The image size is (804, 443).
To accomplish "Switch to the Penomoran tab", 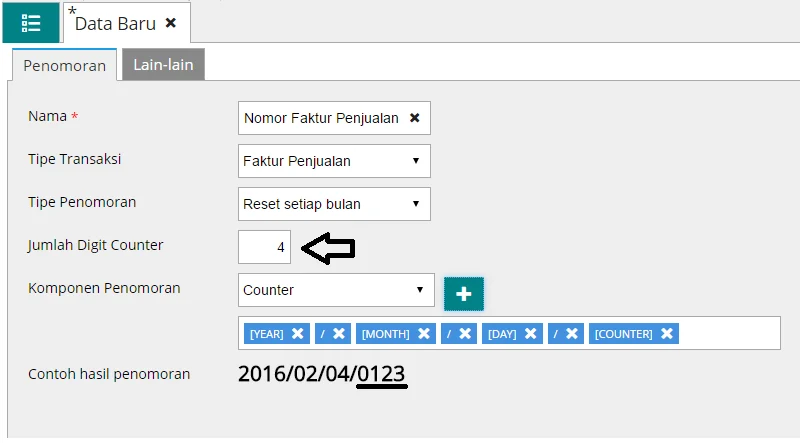I will [x=64, y=66].
